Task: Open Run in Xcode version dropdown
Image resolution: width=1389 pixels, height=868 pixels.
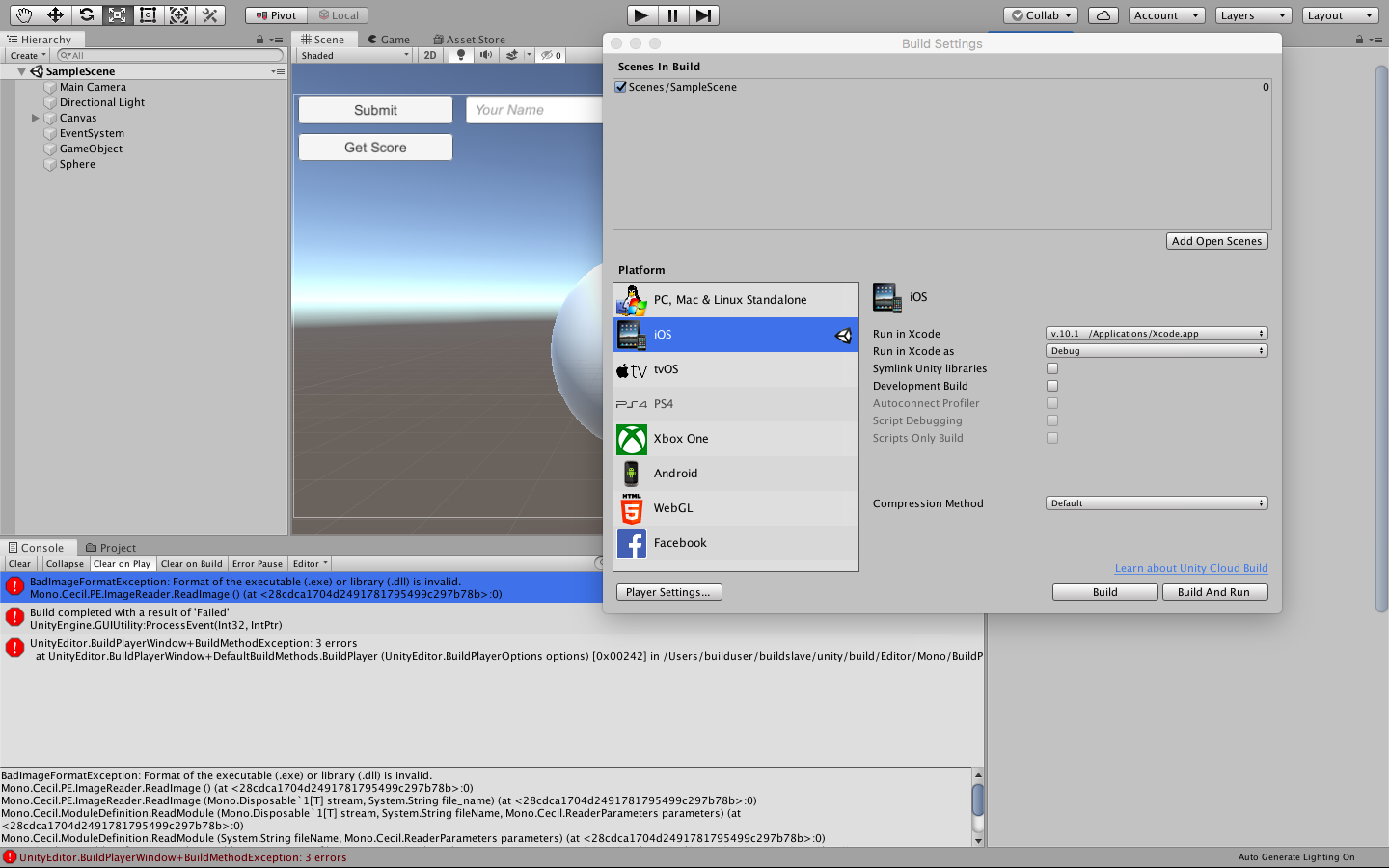Action: coord(1157,334)
